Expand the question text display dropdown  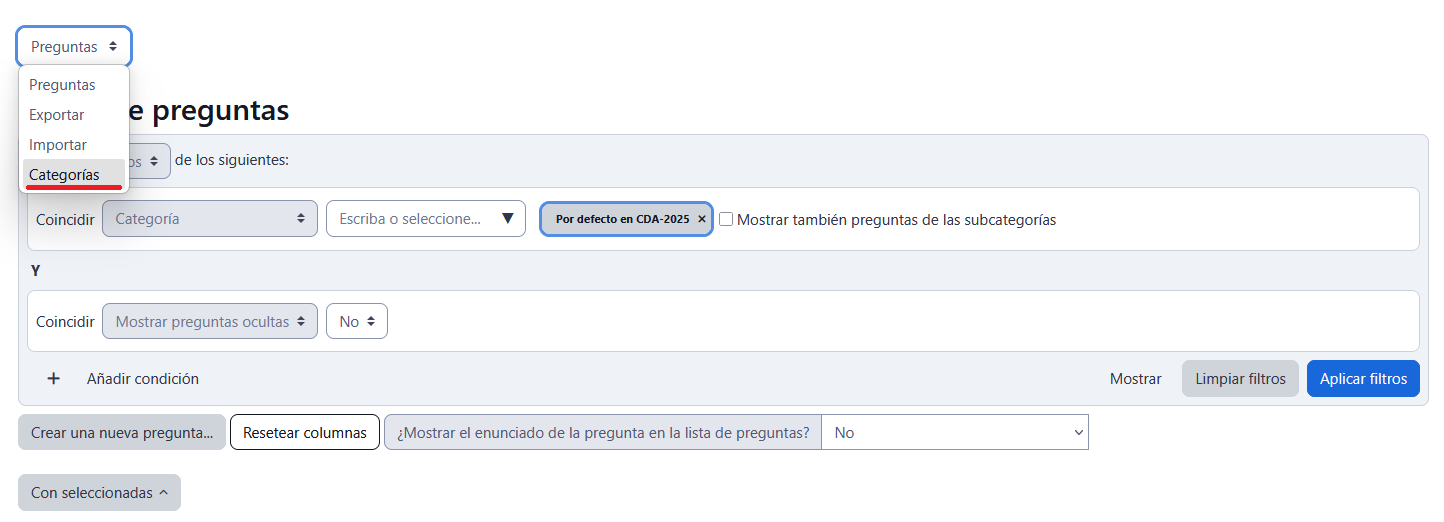coord(954,433)
